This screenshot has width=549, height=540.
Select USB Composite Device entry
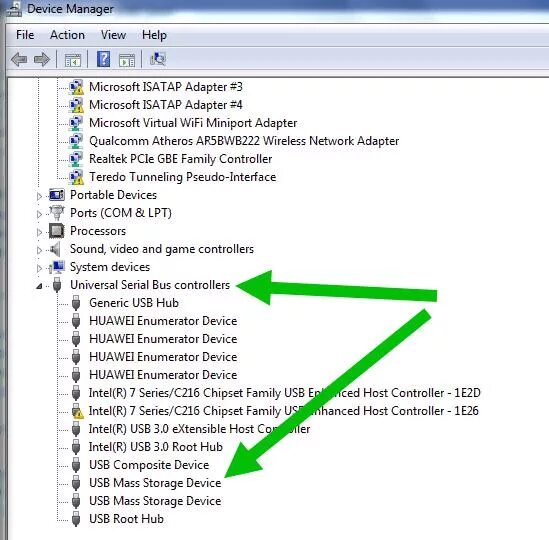point(149,465)
